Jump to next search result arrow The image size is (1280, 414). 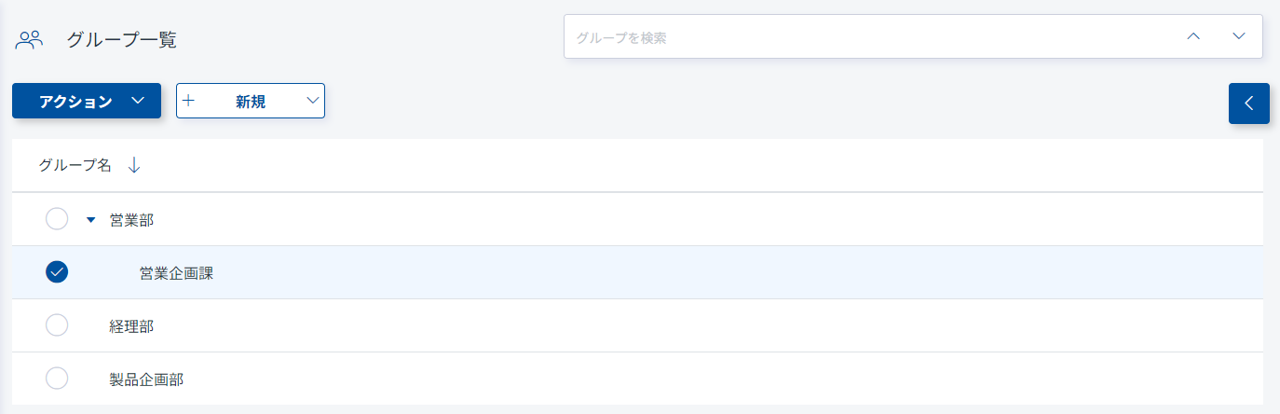pos(1239,37)
